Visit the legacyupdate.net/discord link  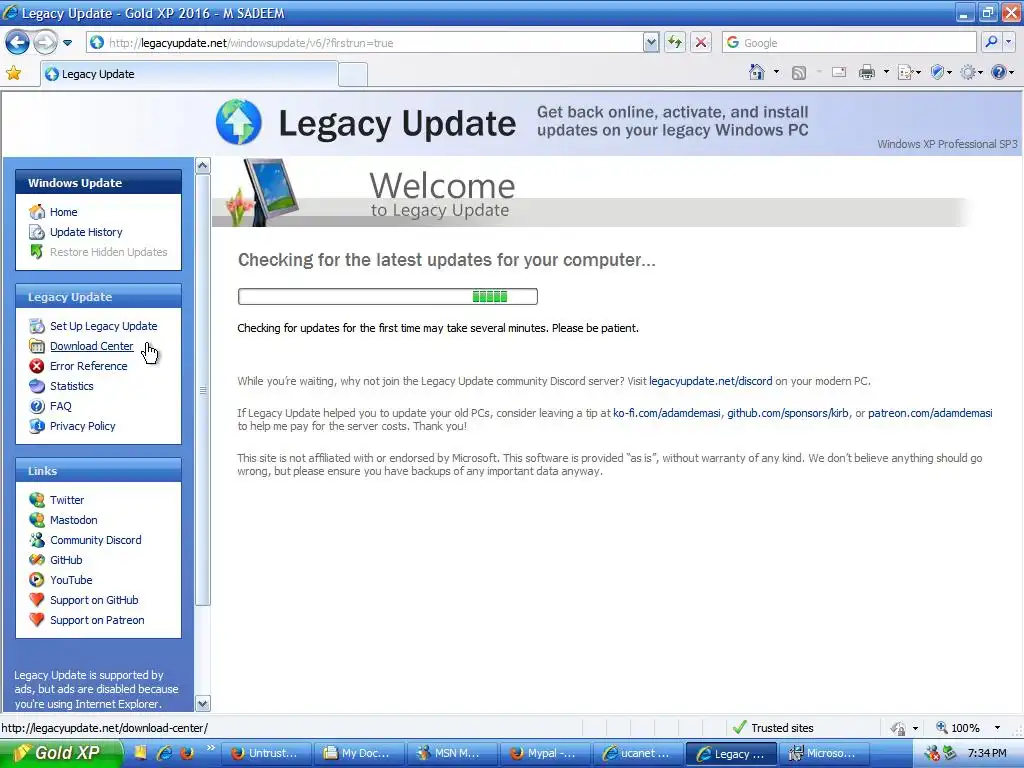click(x=711, y=381)
